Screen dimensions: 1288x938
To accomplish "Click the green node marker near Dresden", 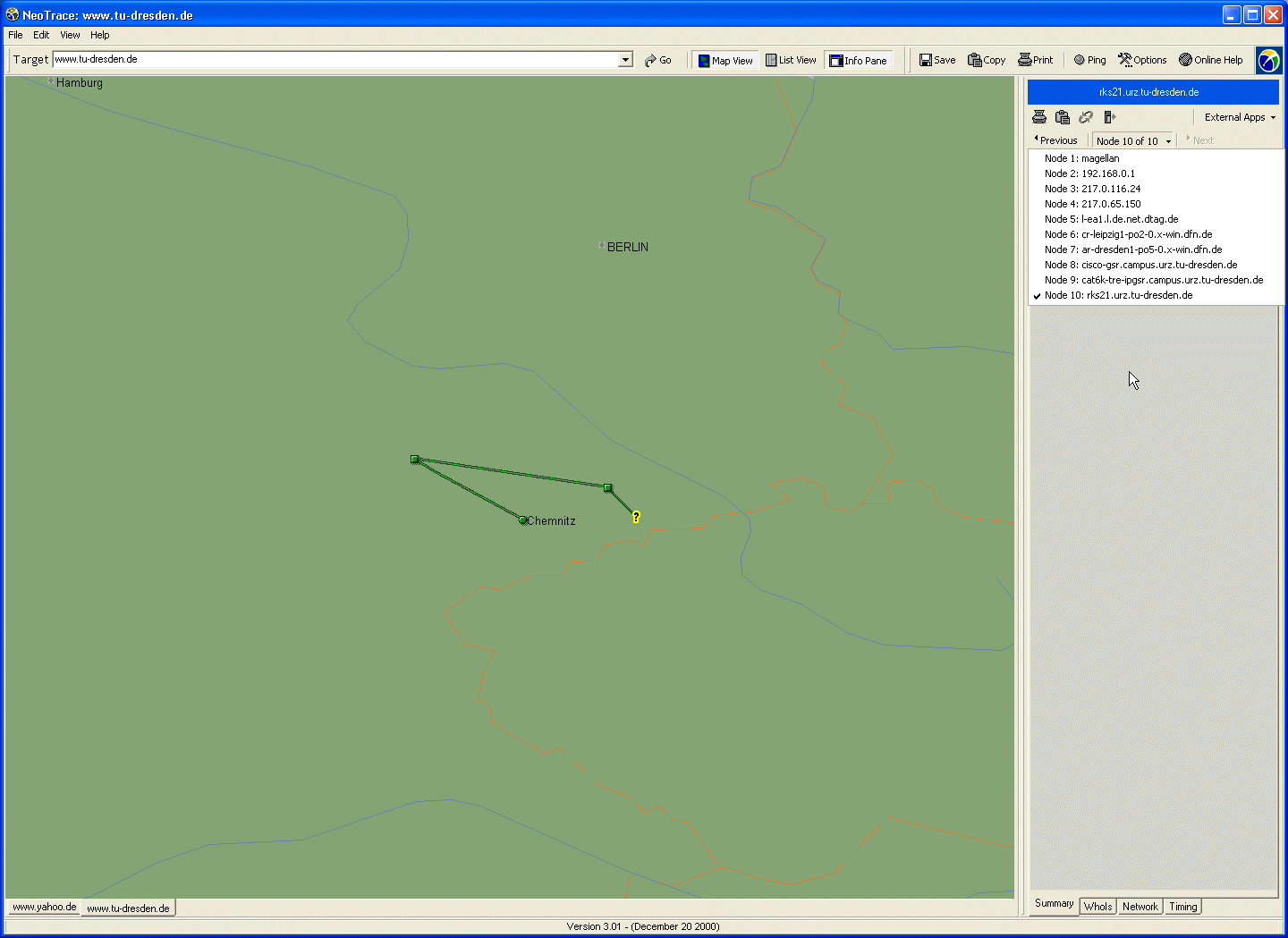I will coord(608,488).
